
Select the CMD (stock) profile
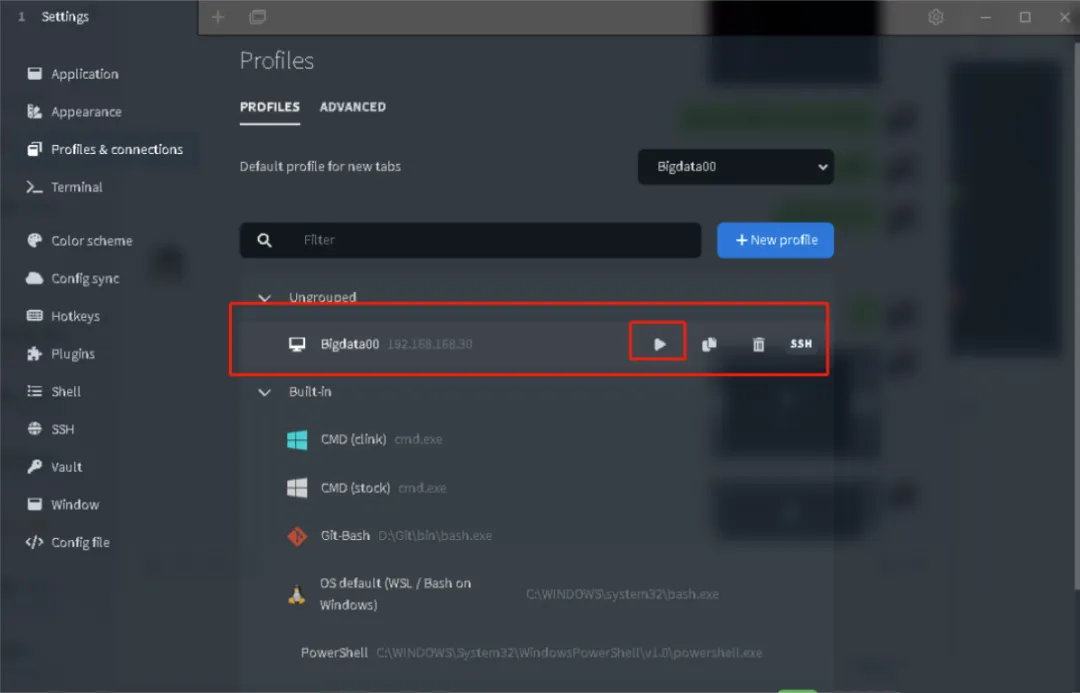click(355, 488)
